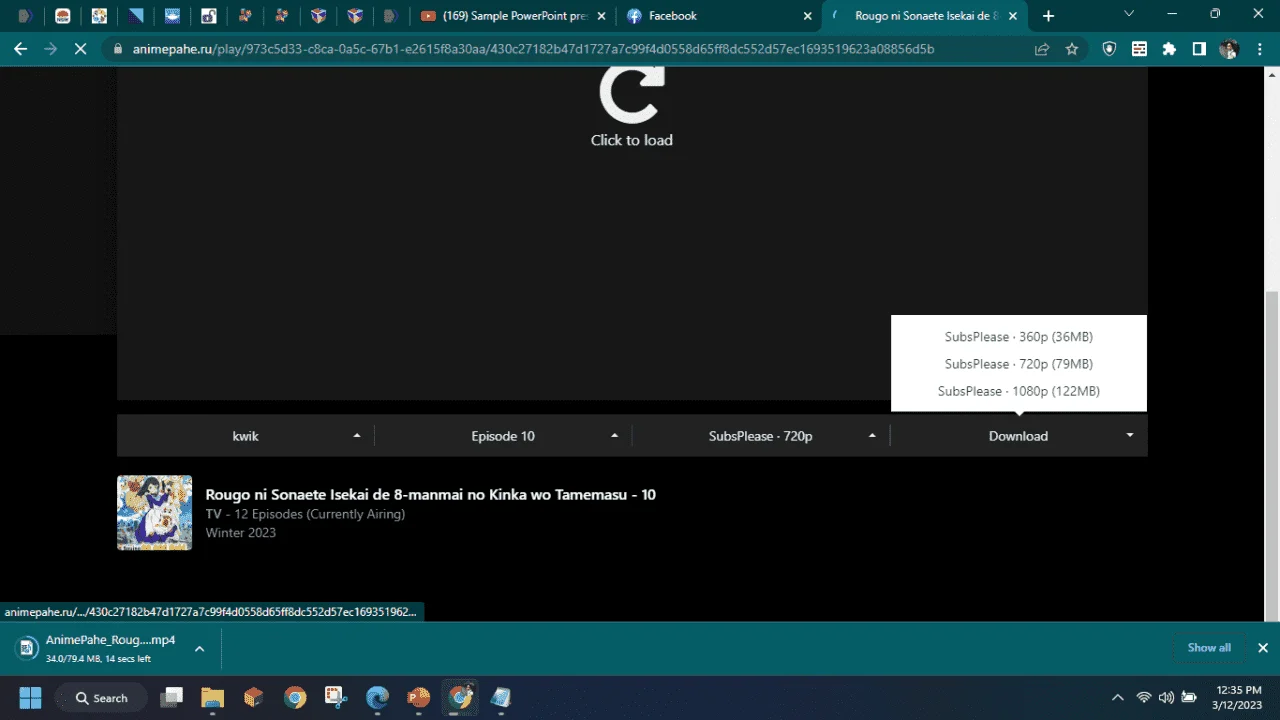Open the Chrome profile avatar
Viewport: 1280px width, 720px height.
click(x=1229, y=48)
